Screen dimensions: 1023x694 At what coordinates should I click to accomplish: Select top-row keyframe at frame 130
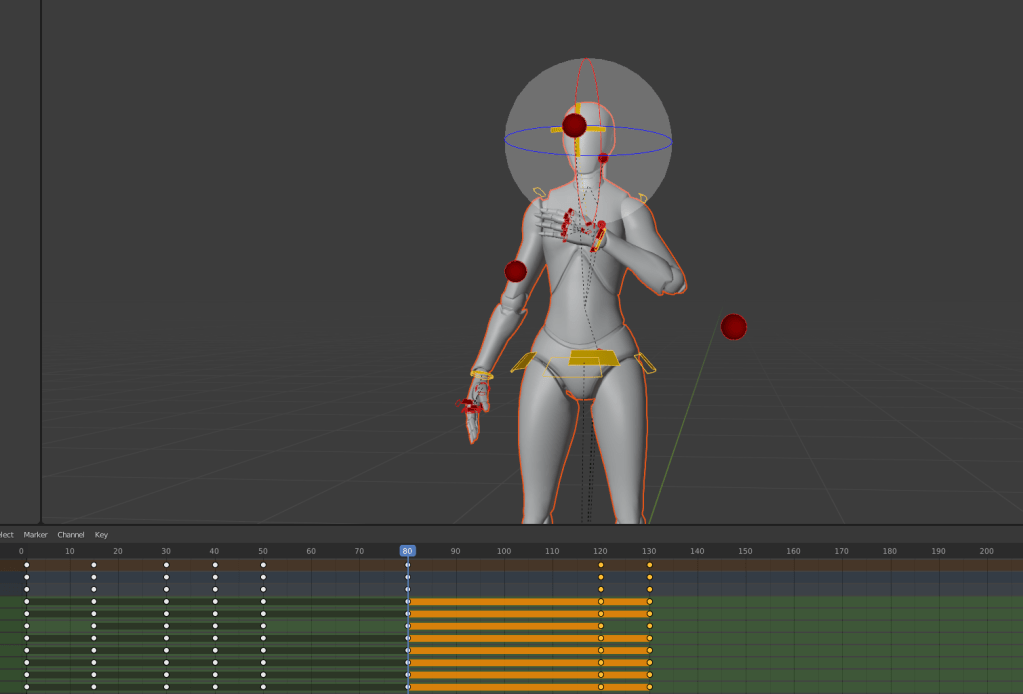coord(649,565)
